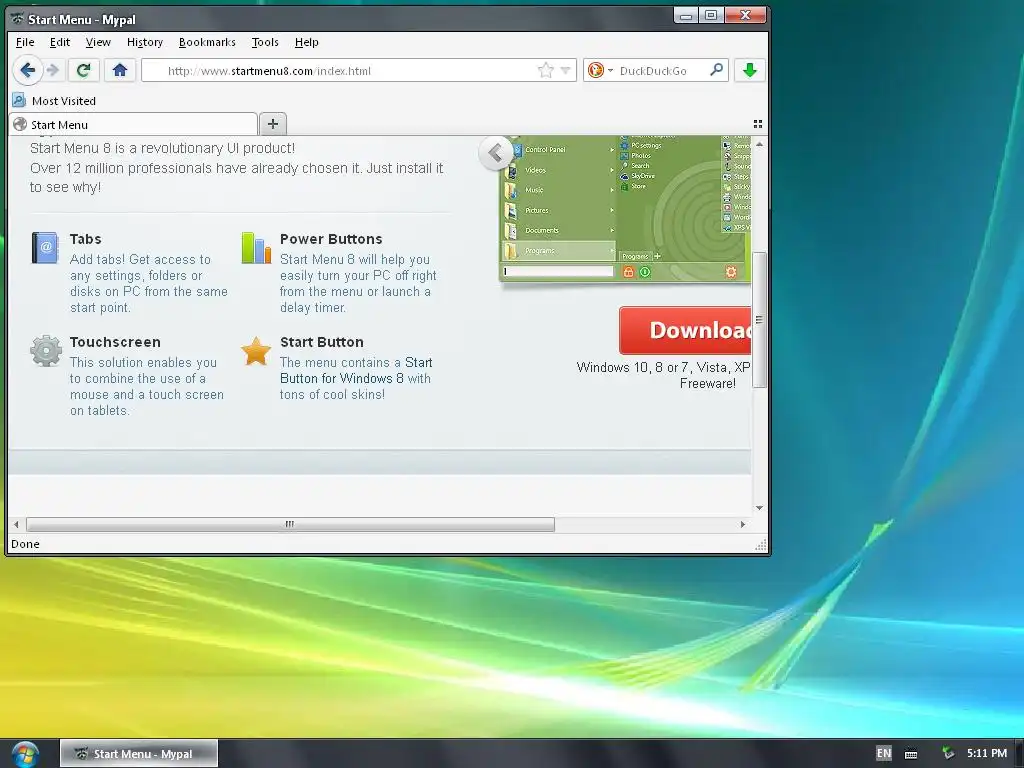Go back with the Back arrow button
1024x768 pixels.
tap(27, 70)
